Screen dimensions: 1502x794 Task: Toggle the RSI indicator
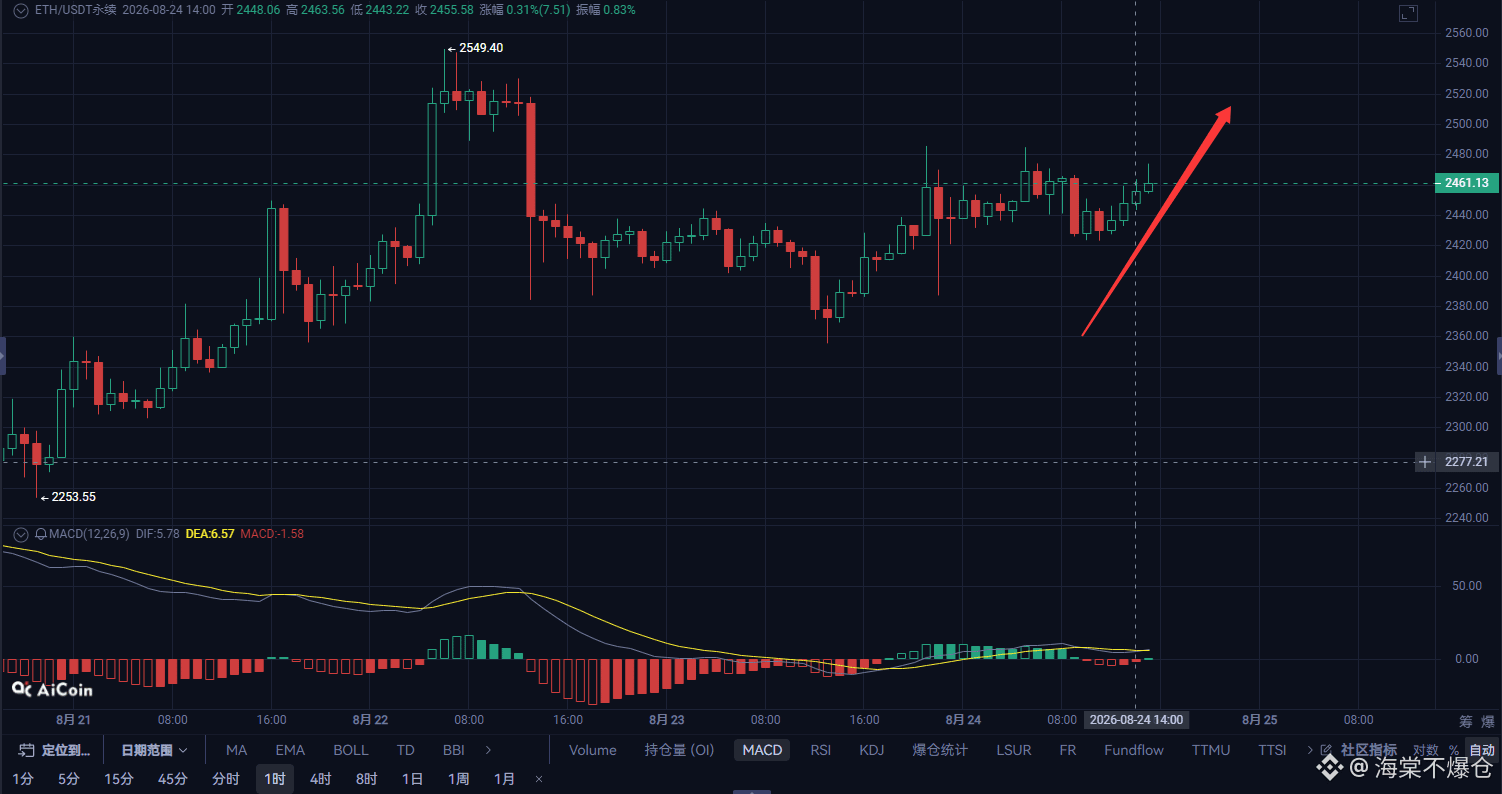(820, 750)
